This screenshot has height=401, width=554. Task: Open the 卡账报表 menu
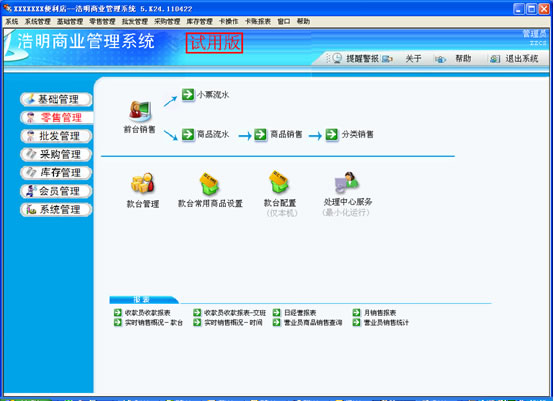click(x=258, y=21)
